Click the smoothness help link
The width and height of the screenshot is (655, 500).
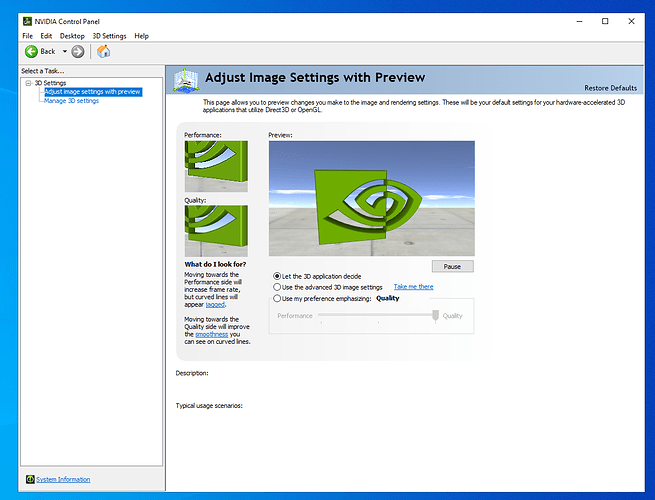click(x=212, y=334)
